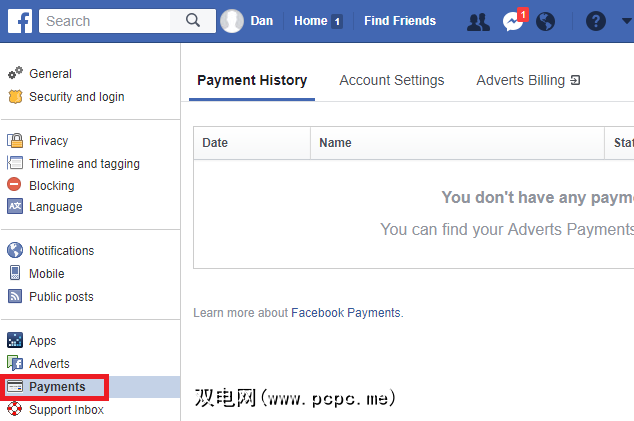634x421 pixels.
Task: Click the Name column header
Action: 457,143
